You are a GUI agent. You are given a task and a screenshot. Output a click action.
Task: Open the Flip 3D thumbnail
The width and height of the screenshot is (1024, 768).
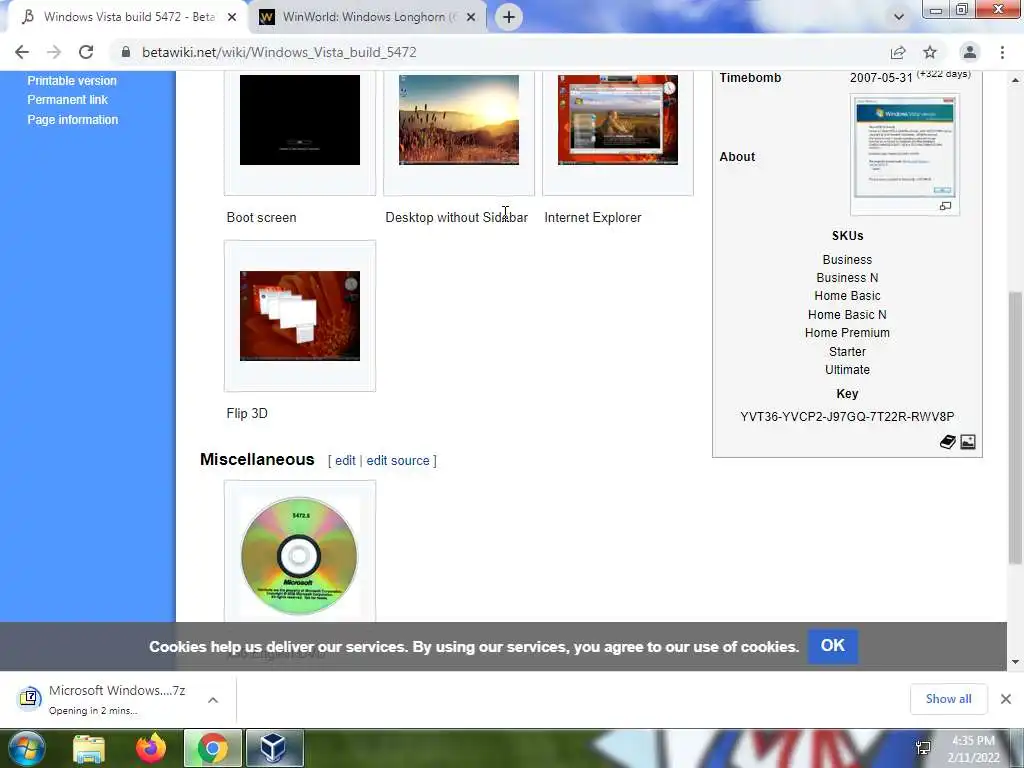tap(300, 316)
